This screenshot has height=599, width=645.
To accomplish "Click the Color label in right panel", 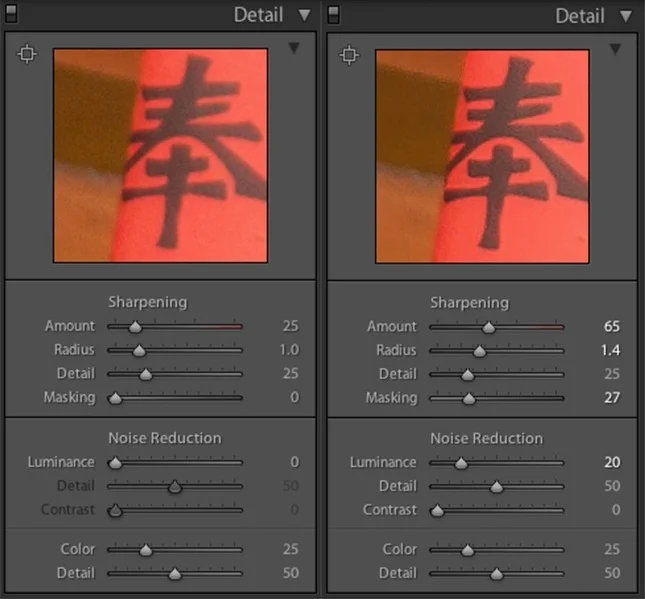I will (399, 549).
